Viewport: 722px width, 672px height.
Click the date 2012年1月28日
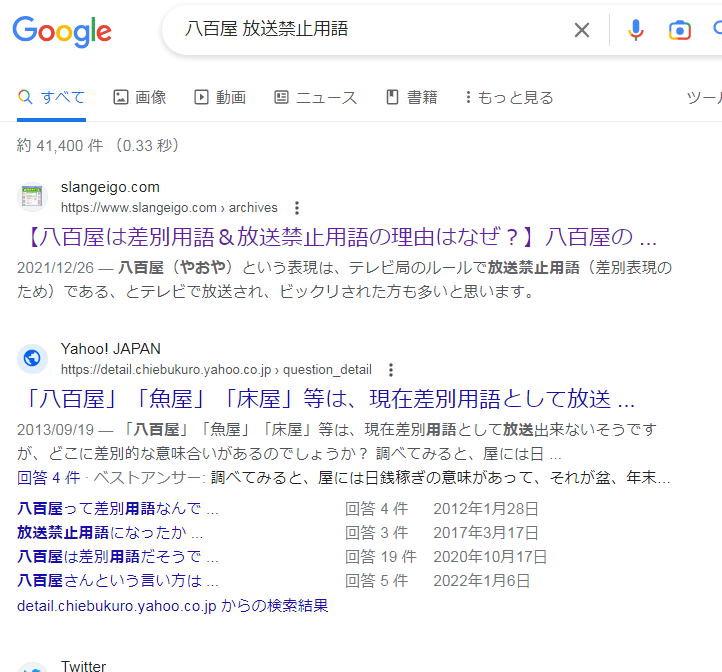click(x=486, y=509)
